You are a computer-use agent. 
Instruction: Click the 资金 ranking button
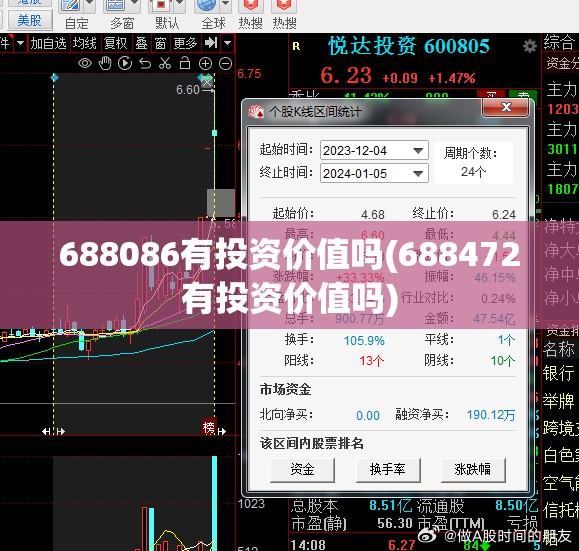click(302, 469)
